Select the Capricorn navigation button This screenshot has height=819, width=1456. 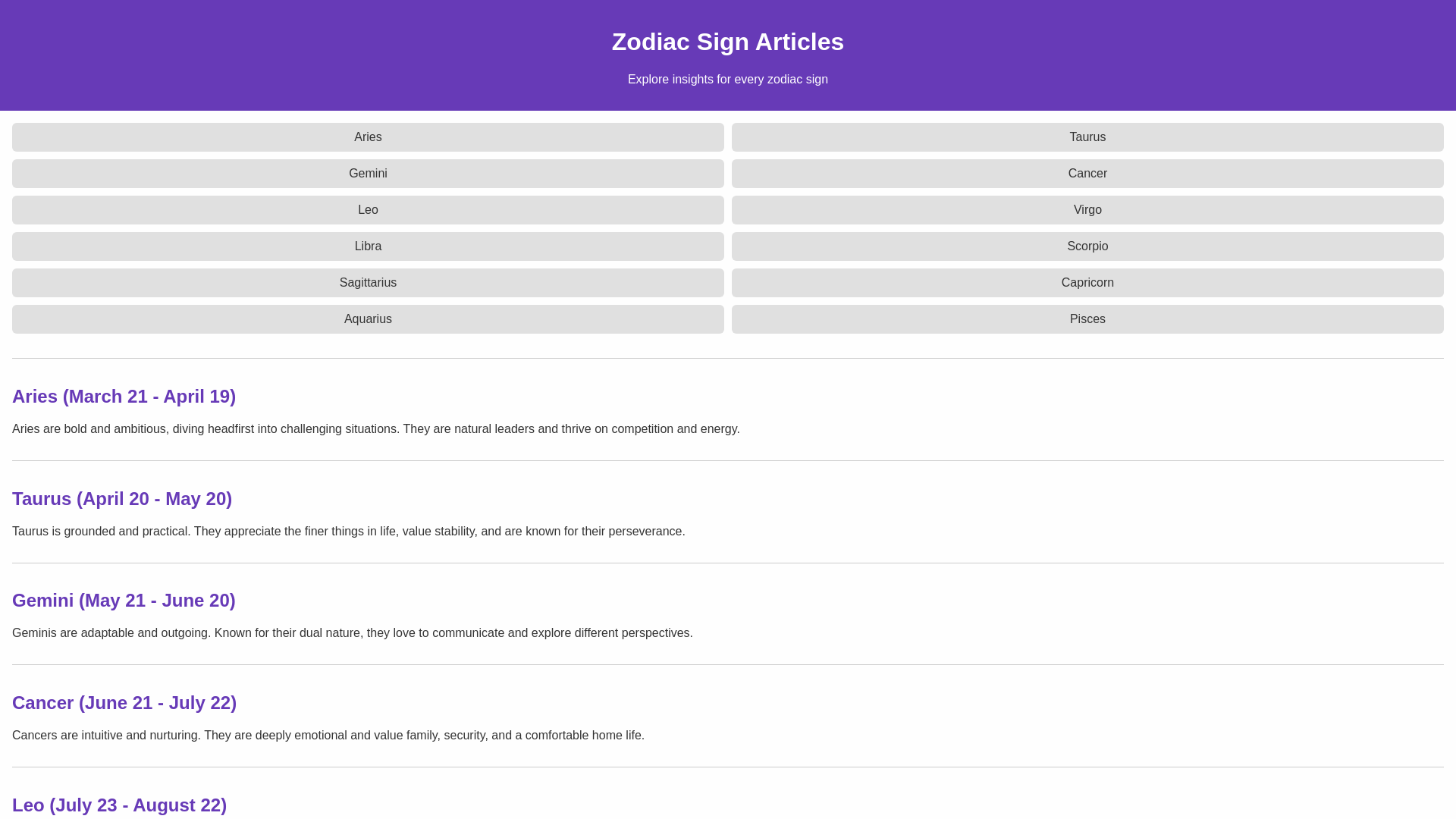coord(1087,283)
